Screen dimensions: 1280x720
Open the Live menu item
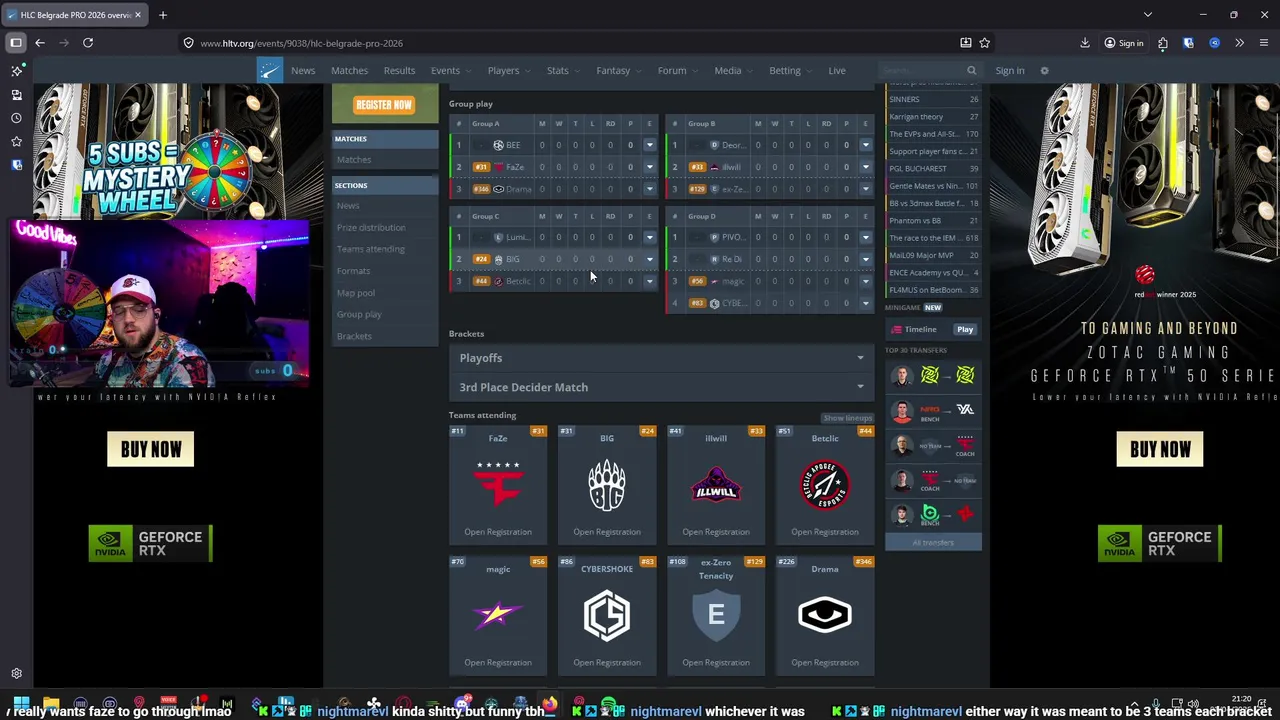(837, 70)
